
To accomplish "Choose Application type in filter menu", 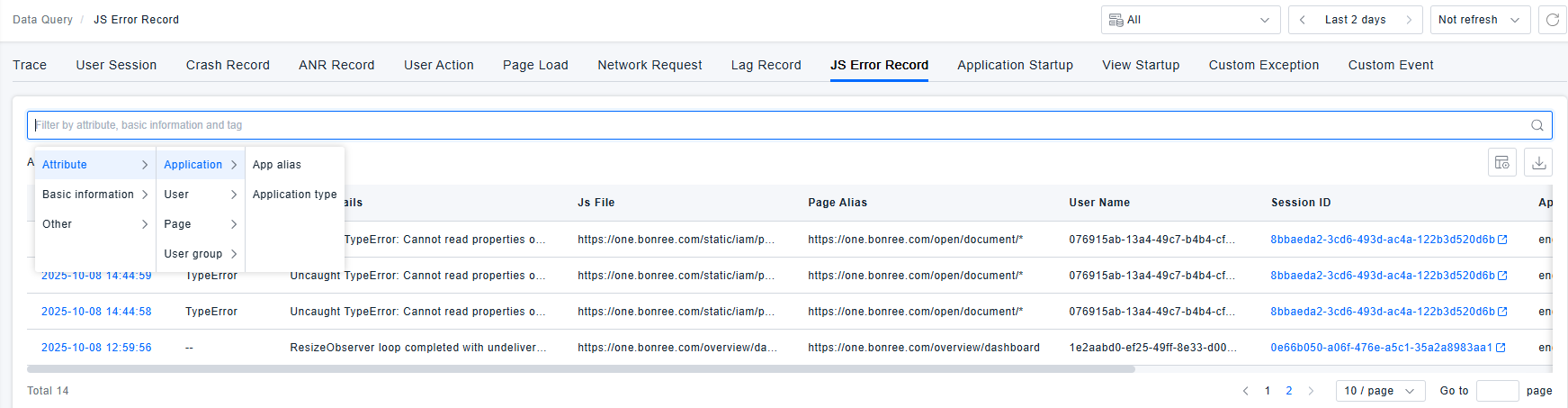I will click(x=294, y=195).
